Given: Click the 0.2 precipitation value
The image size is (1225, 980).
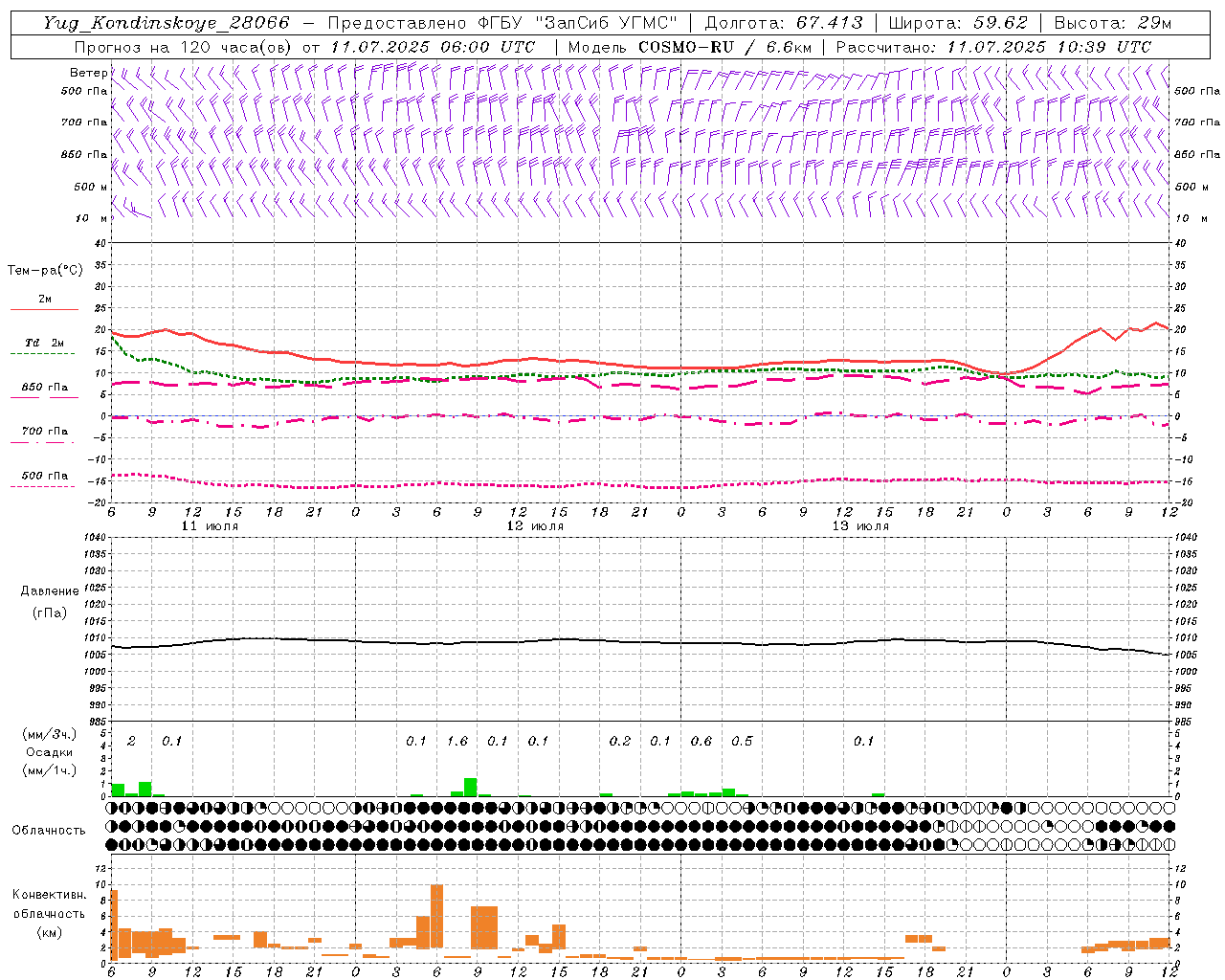Looking at the screenshot, I should 620,741.
